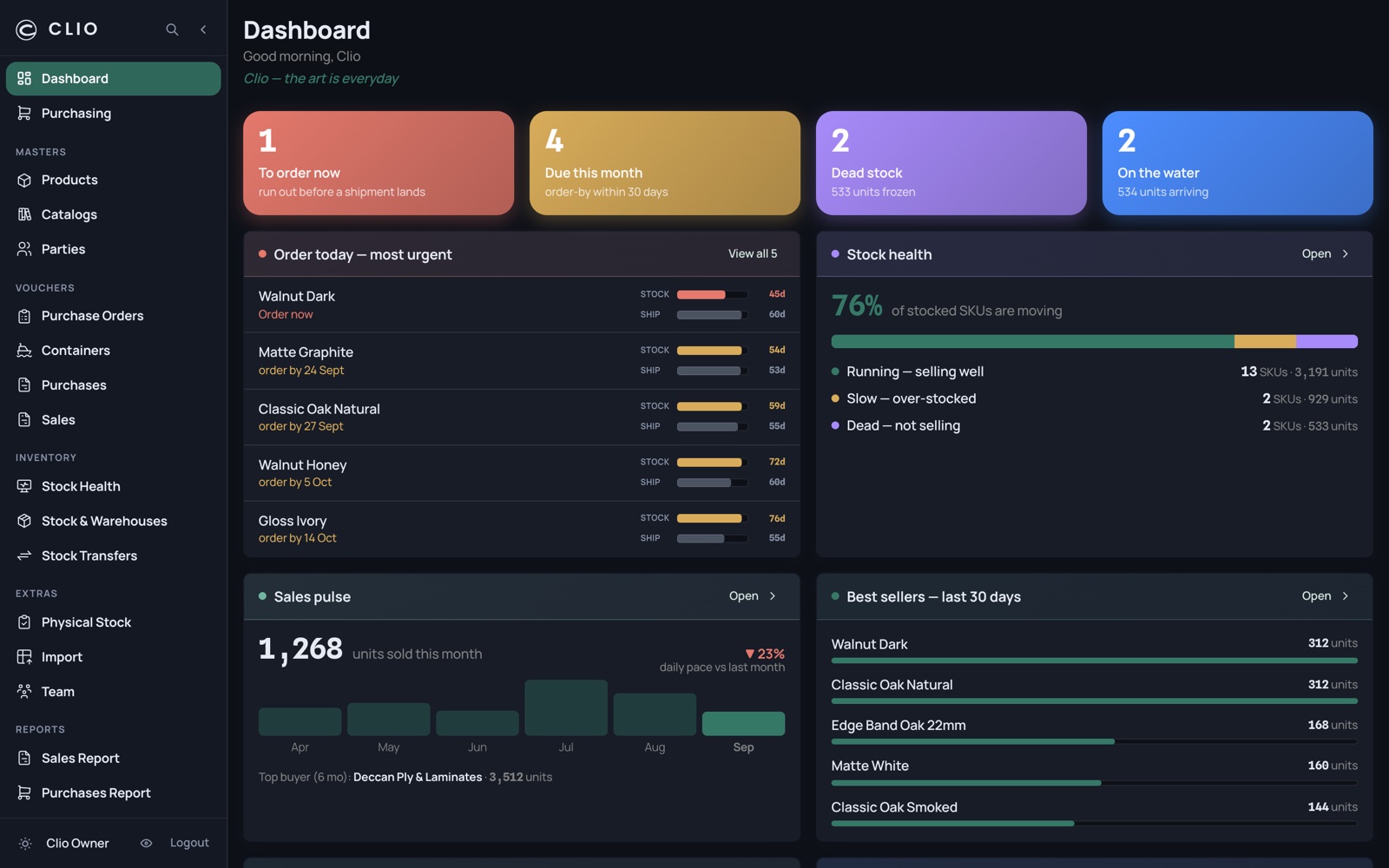This screenshot has height=868, width=1389.
Task: Select Edge Band Oak 22mm best seller
Action: pyautogui.click(x=1095, y=732)
